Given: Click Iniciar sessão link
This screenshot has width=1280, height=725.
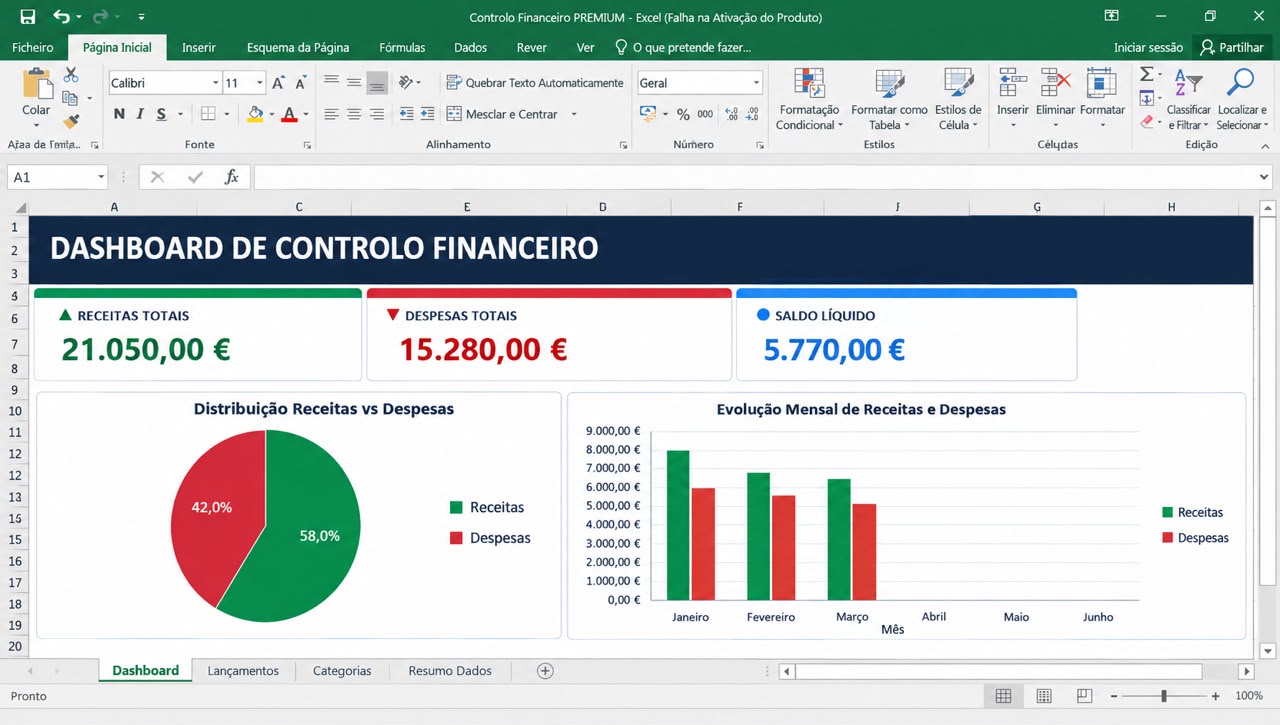Looking at the screenshot, I should [x=1148, y=47].
